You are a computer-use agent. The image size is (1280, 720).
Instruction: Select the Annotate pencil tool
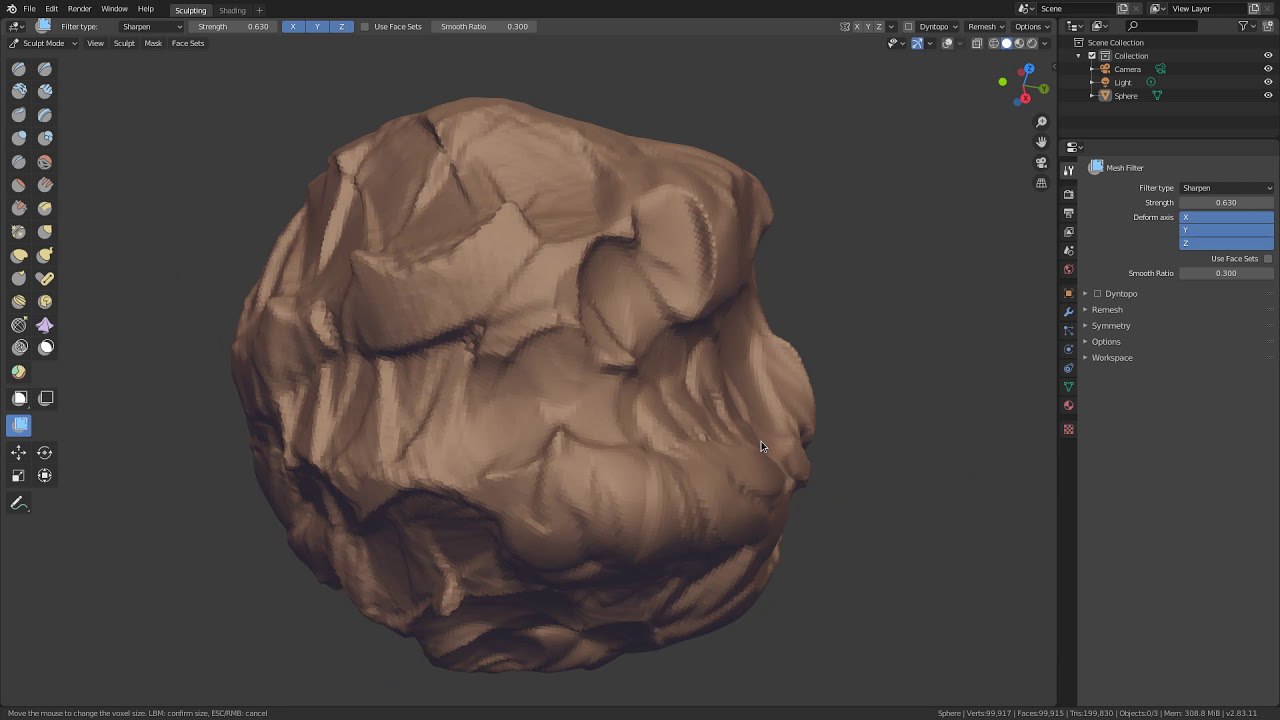(x=19, y=504)
